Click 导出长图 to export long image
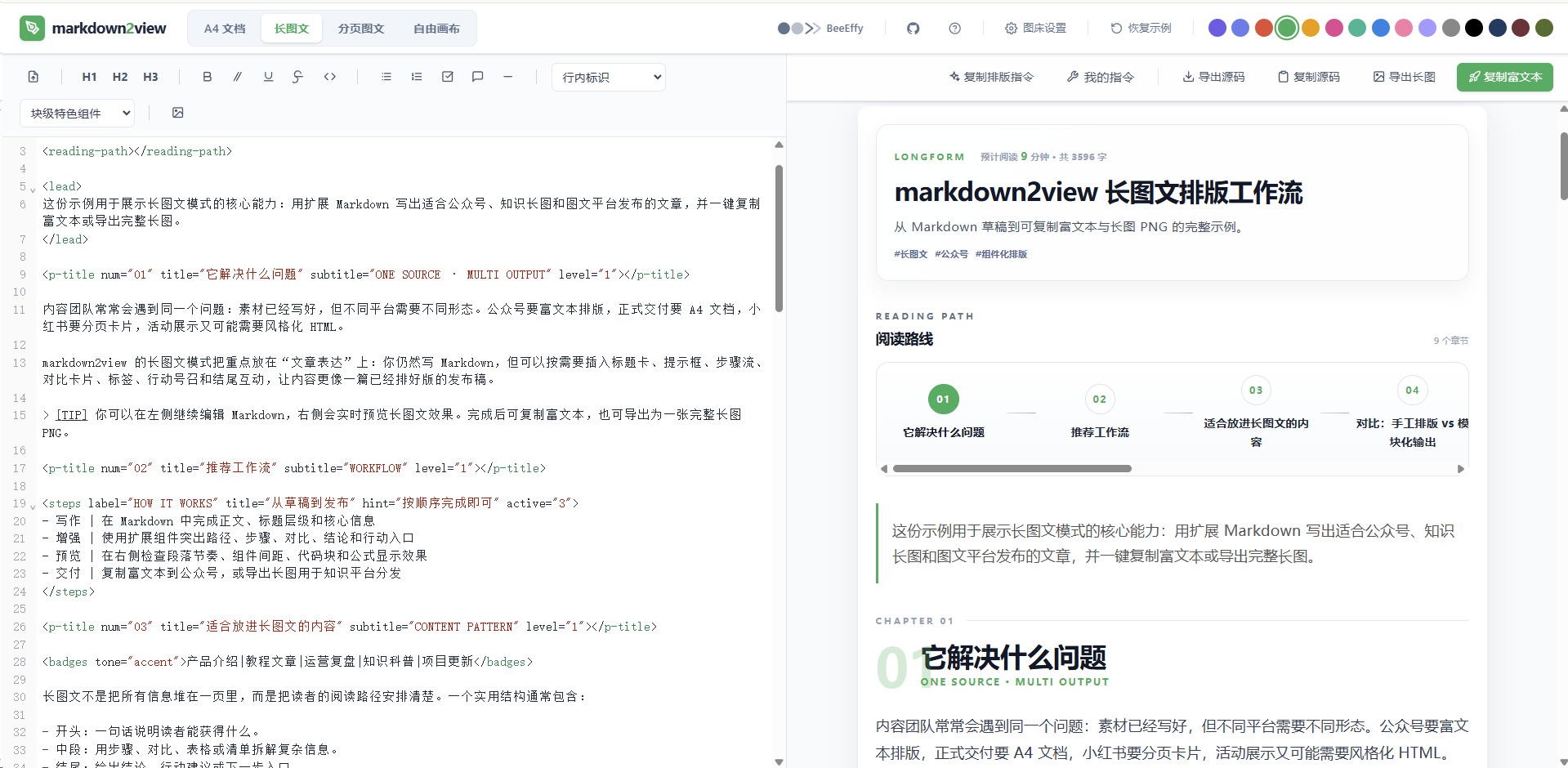1568x768 pixels. (x=1405, y=77)
